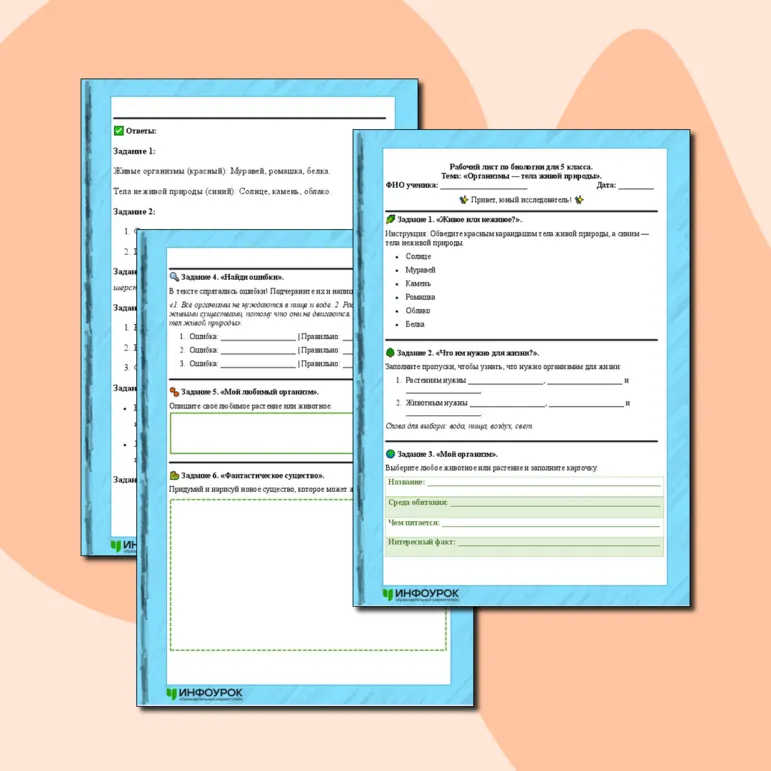Click the green tree icon of Задание 2
Viewport: 771px width, 771px height.
(x=390, y=353)
